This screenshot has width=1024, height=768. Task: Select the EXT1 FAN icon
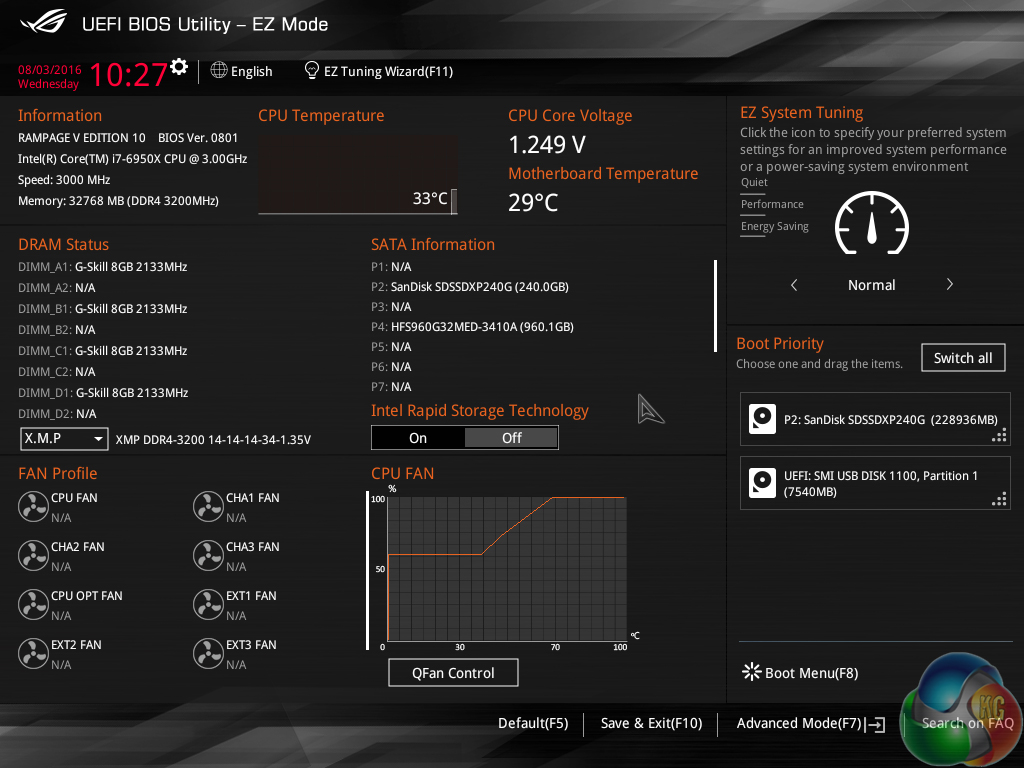(208, 605)
